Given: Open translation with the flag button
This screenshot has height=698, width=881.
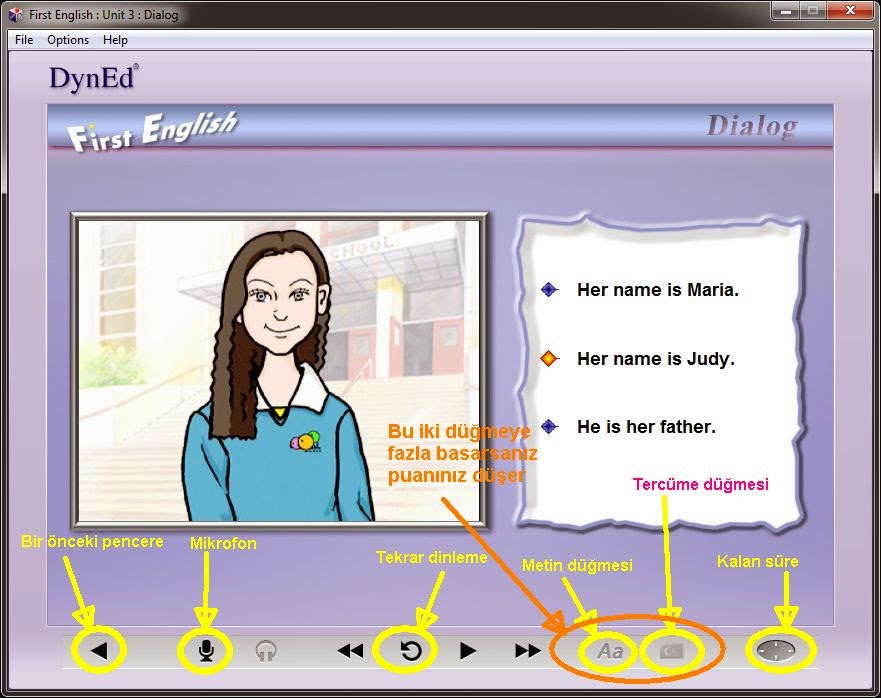Looking at the screenshot, I should coord(671,651).
